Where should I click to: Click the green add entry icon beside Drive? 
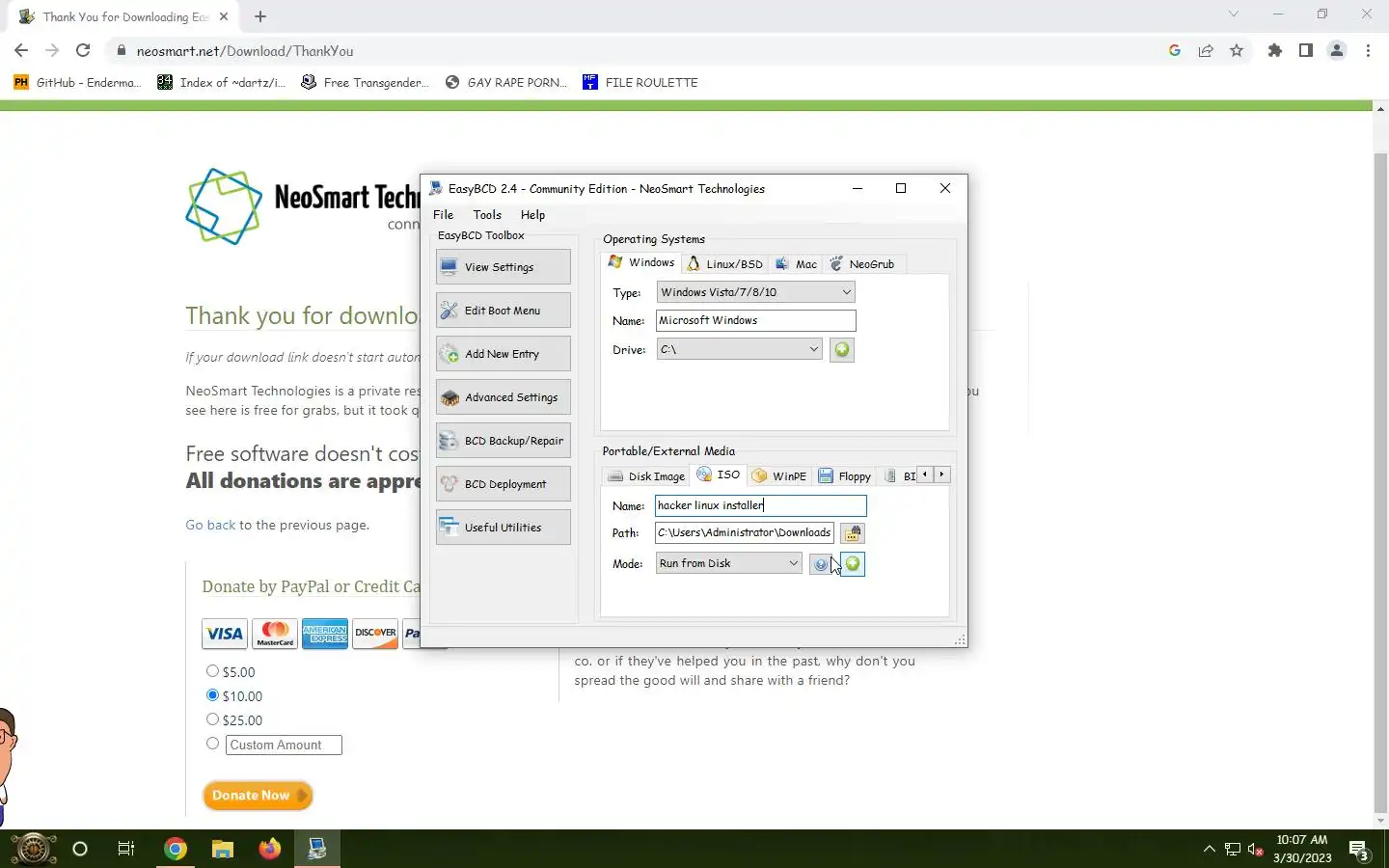point(842,349)
